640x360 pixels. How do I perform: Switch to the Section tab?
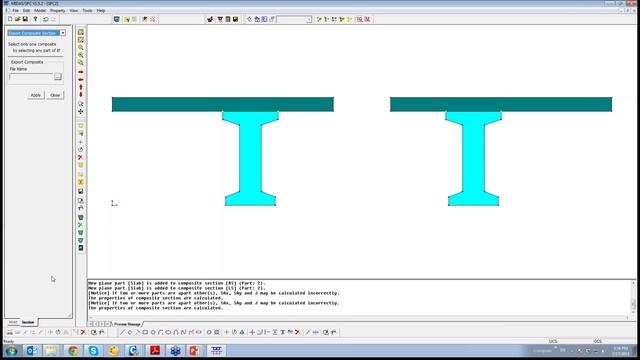pyautogui.click(x=28, y=322)
